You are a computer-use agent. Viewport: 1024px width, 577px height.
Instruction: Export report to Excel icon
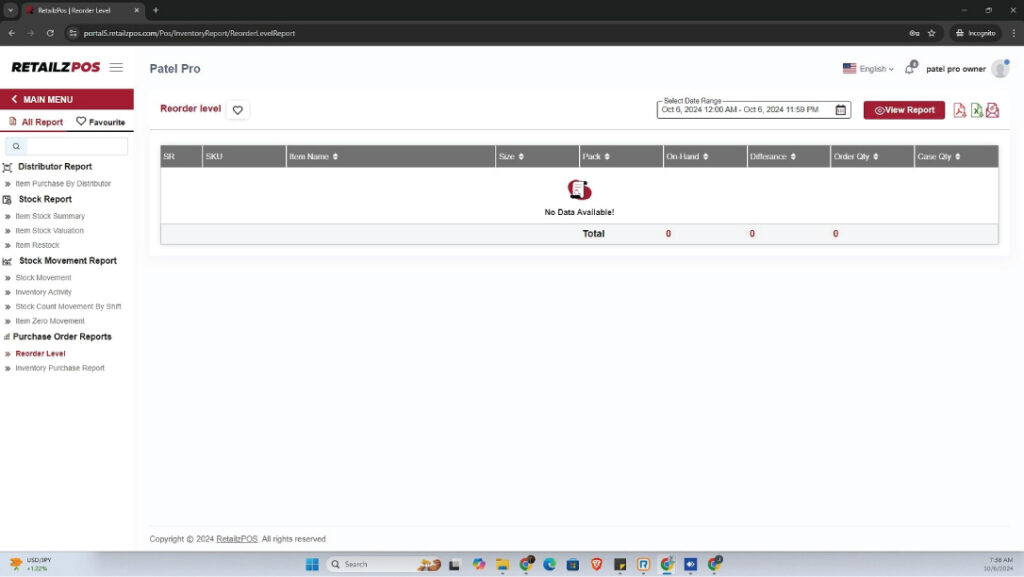click(976, 110)
